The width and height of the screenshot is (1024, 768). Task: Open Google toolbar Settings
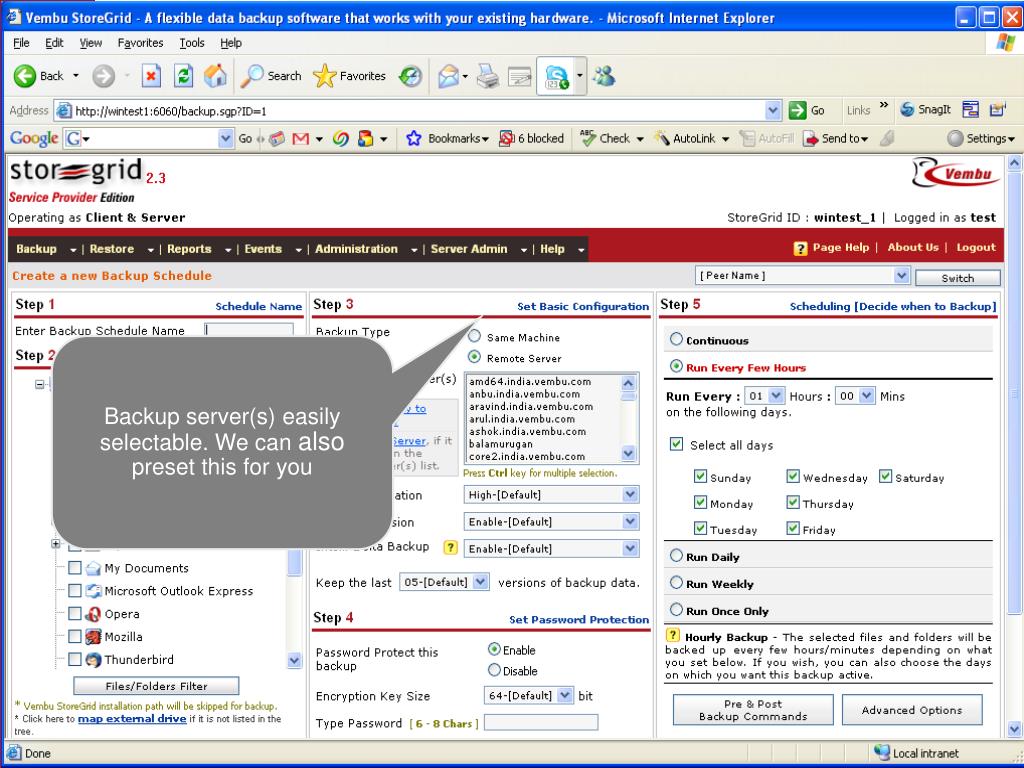(x=981, y=138)
